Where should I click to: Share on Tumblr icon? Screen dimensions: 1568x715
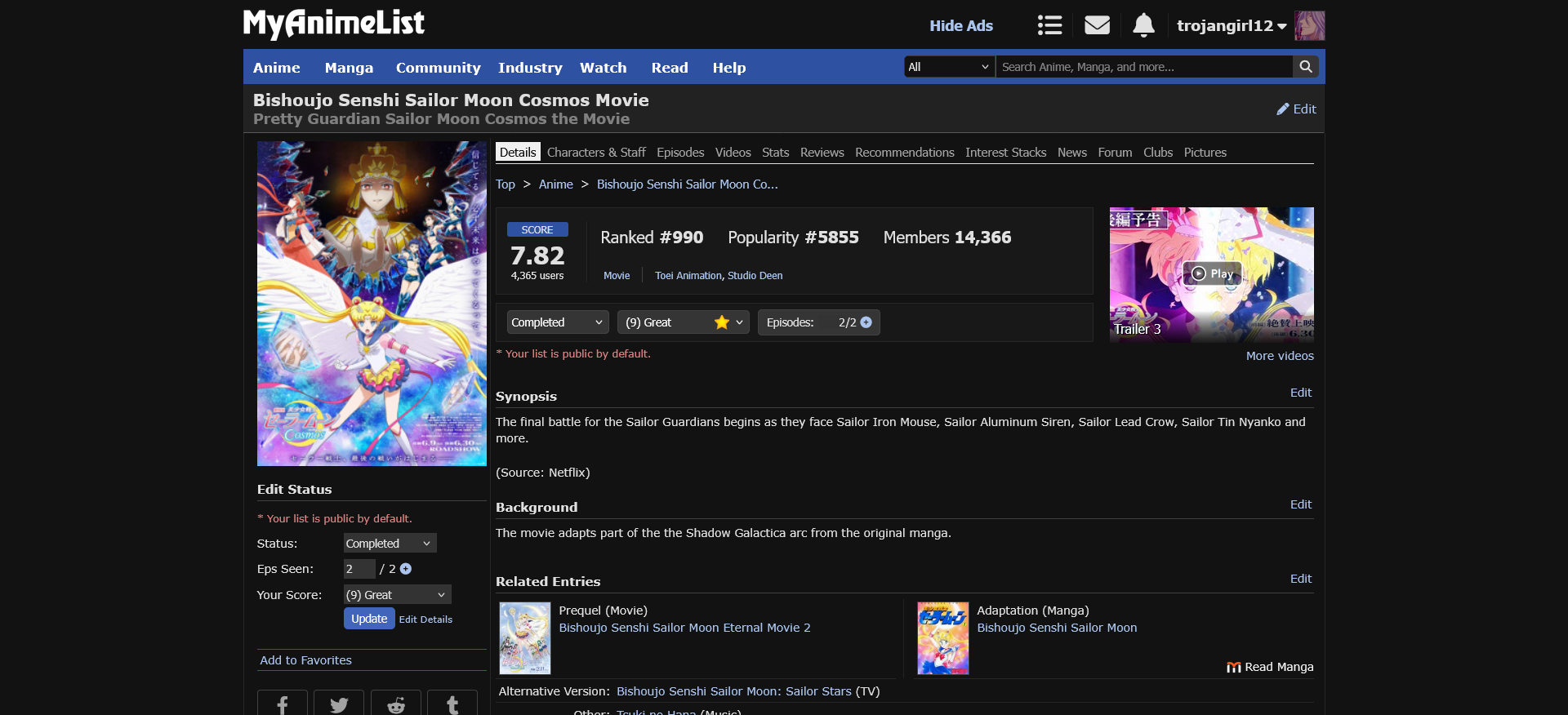tap(452, 704)
